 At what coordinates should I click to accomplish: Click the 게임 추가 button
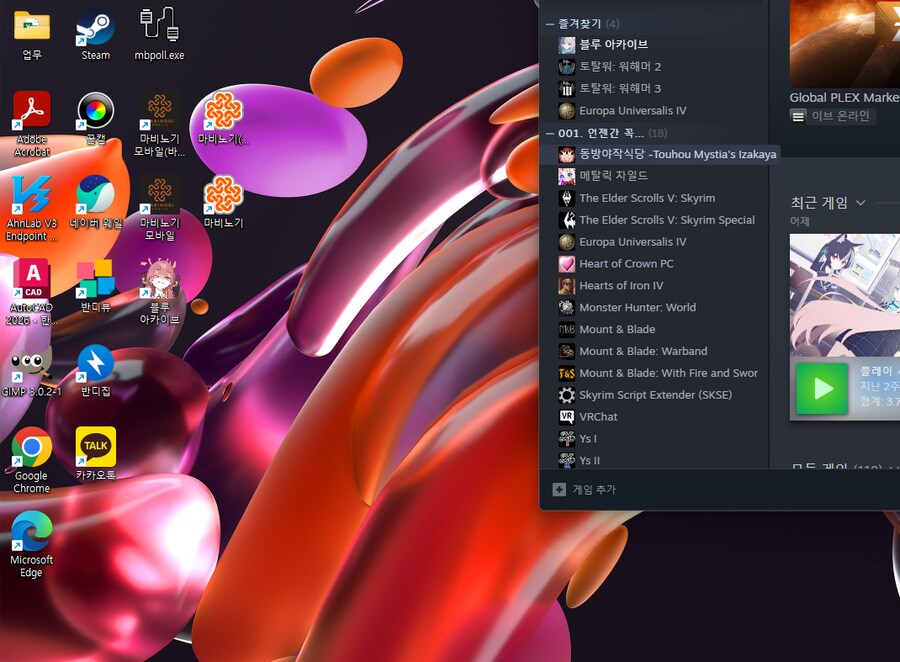pyautogui.click(x=584, y=489)
